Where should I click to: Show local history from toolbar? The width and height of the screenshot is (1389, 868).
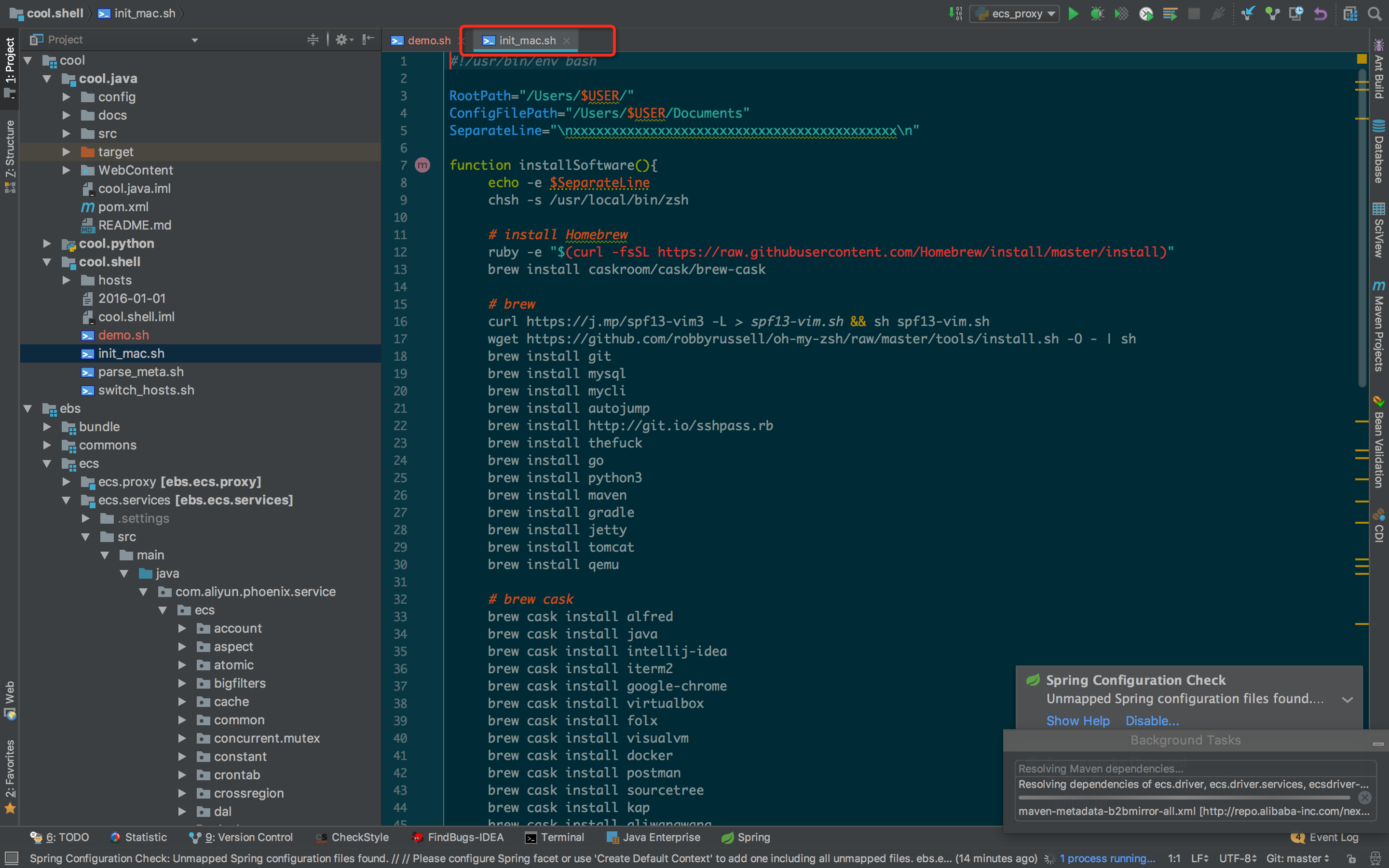(1295, 13)
